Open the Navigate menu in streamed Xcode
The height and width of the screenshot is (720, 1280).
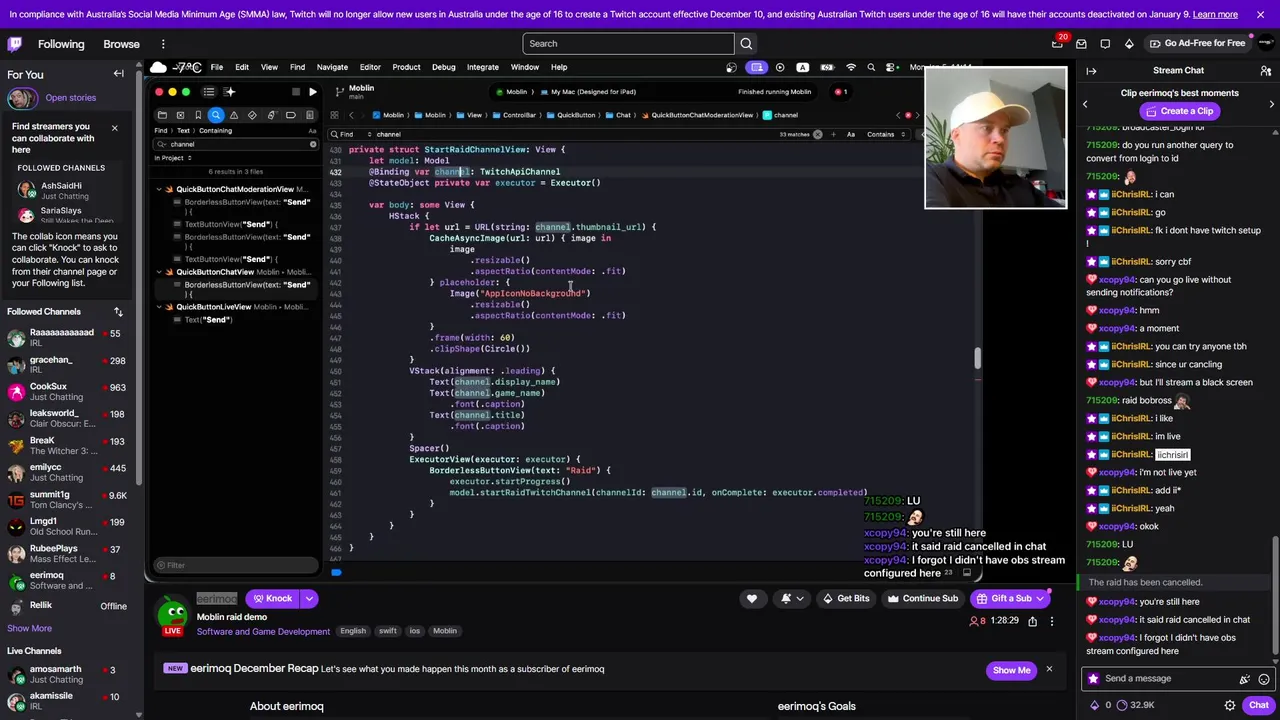click(x=332, y=68)
